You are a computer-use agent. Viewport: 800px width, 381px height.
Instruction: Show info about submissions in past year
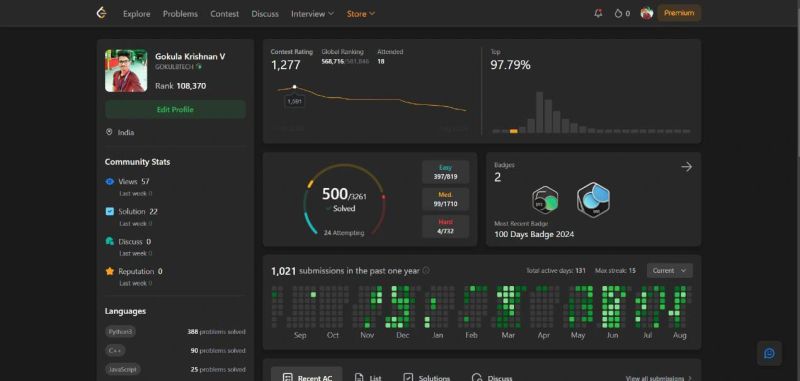pos(426,271)
